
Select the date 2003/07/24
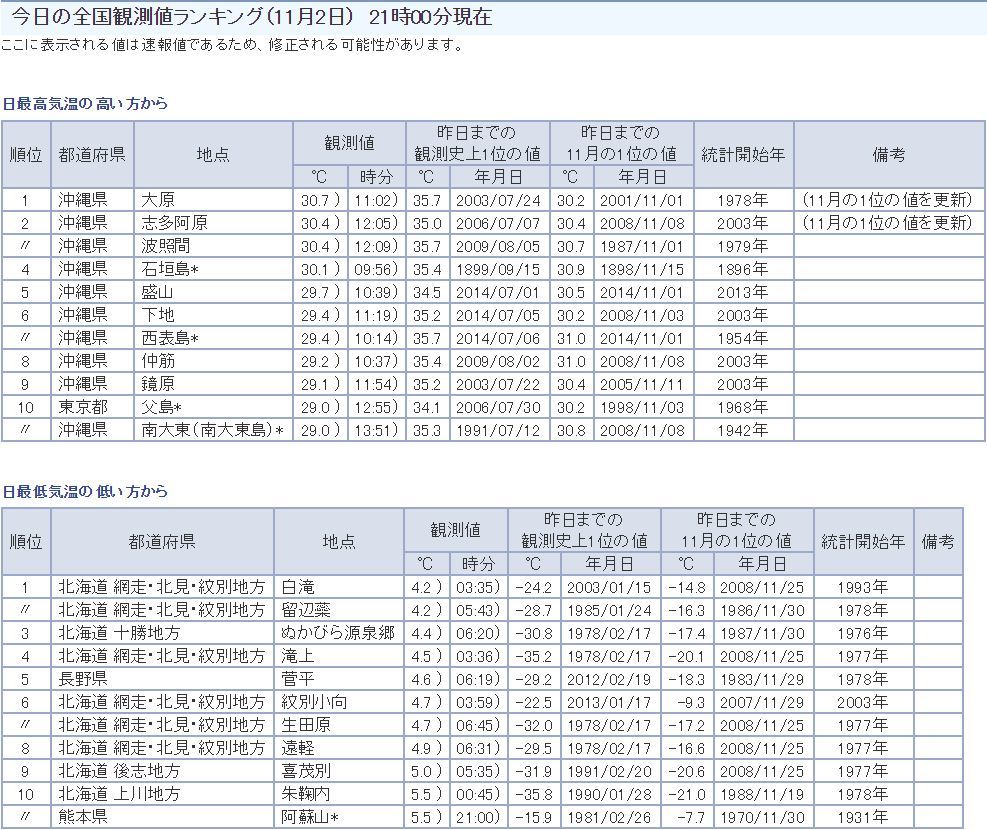pyautogui.click(x=499, y=200)
